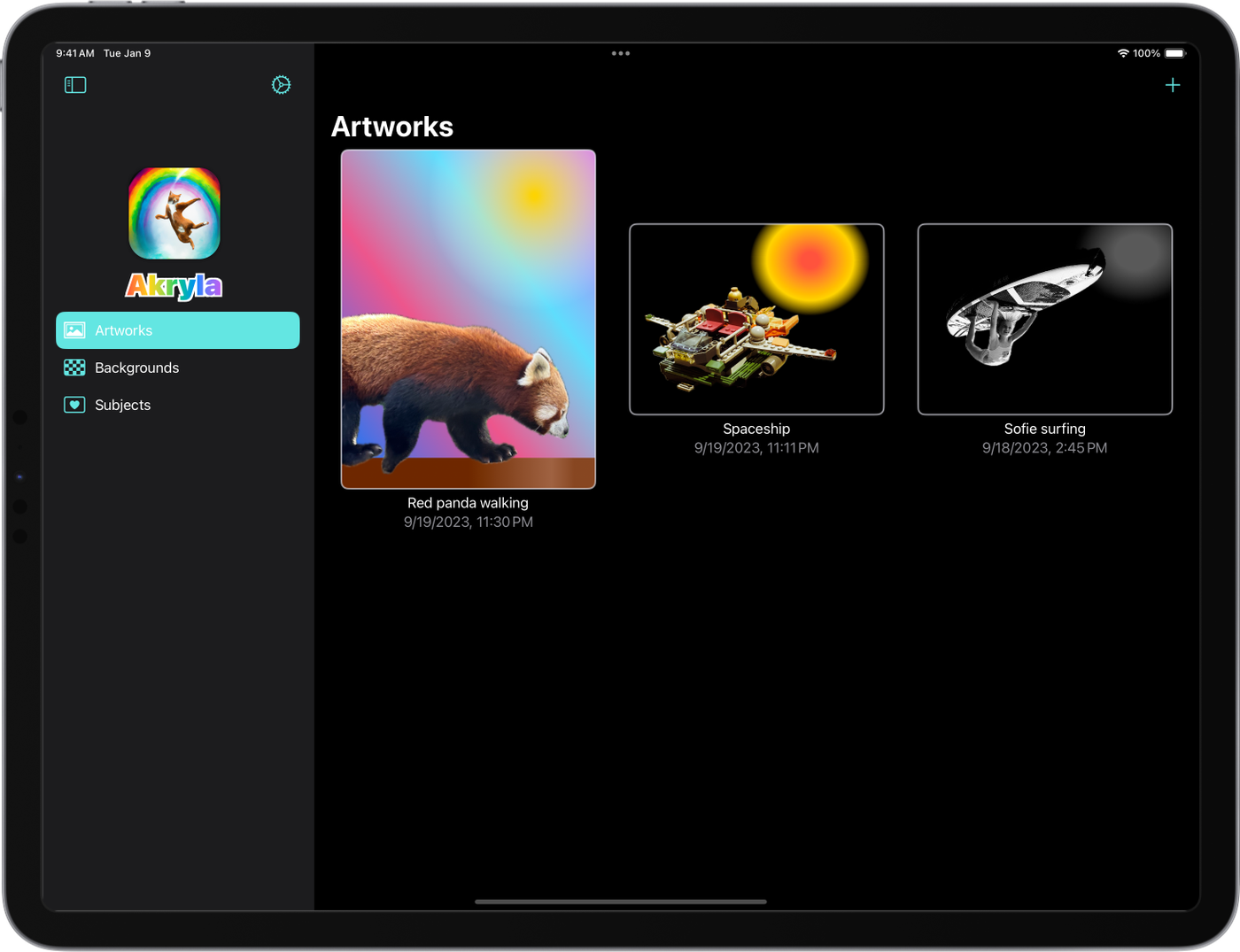Tap the battery indicator icon
Viewport: 1240px width, 952px height.
point(1174,53)
